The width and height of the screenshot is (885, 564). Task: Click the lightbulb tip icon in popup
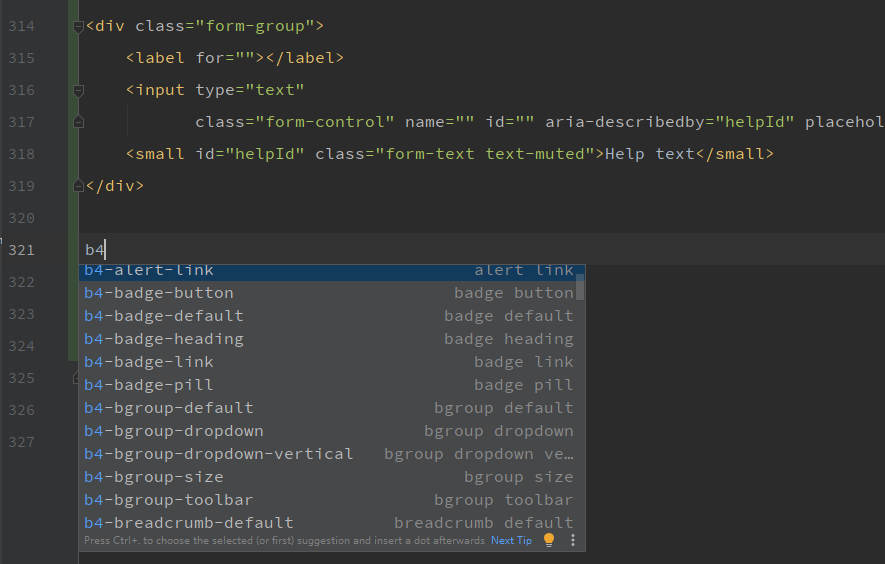(x=548, y=540)
